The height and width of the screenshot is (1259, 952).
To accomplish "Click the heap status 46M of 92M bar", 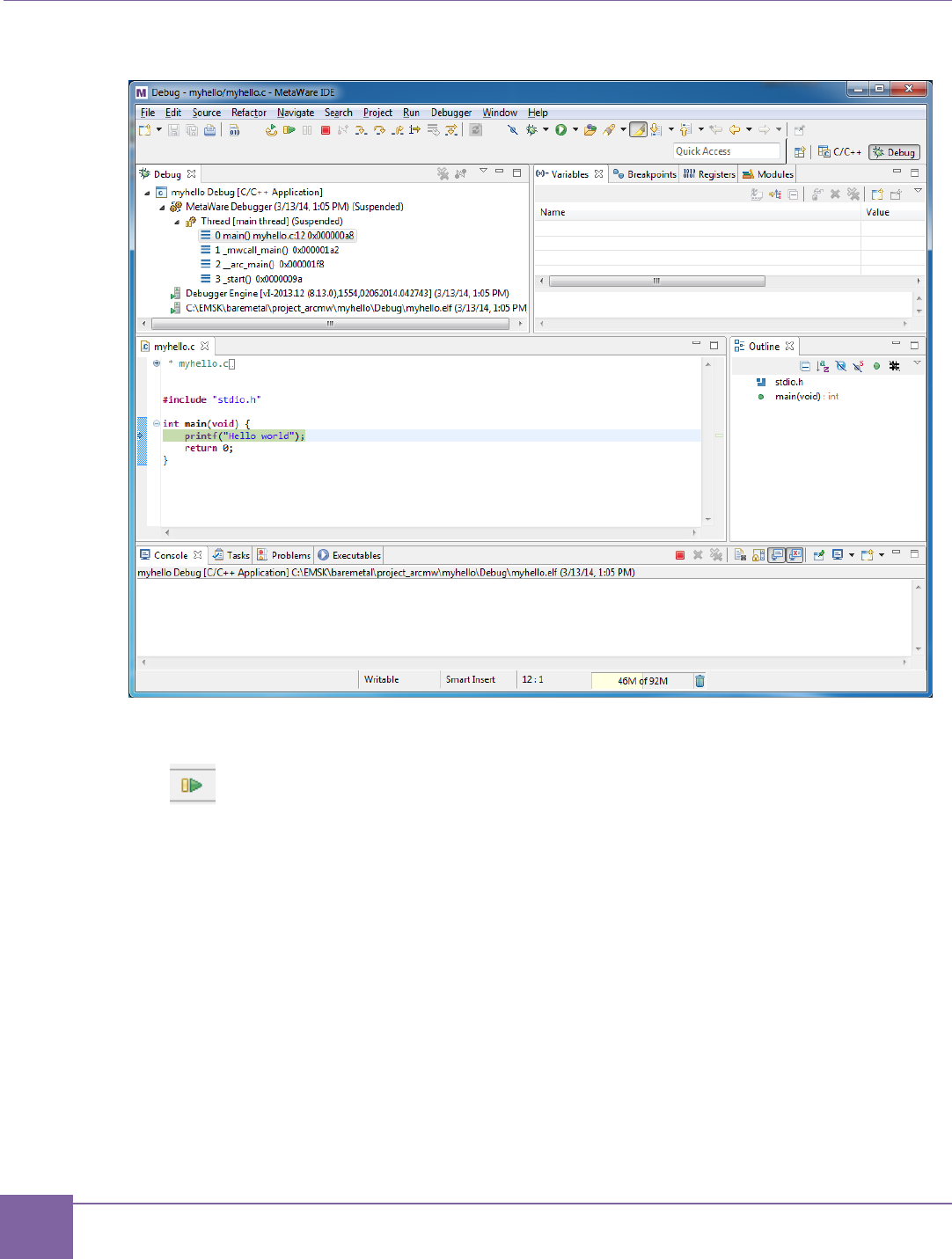I will (x=642, y=681).
